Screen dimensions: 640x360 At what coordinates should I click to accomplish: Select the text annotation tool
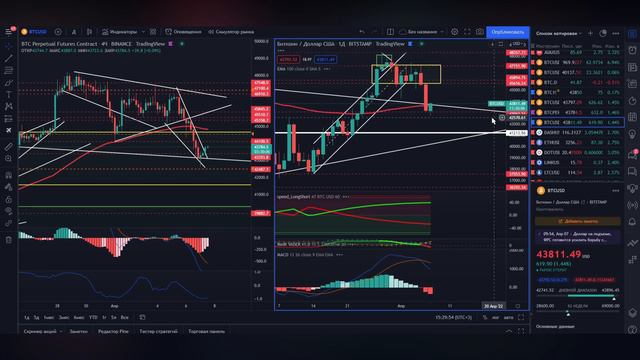click(x=9, y=95)
